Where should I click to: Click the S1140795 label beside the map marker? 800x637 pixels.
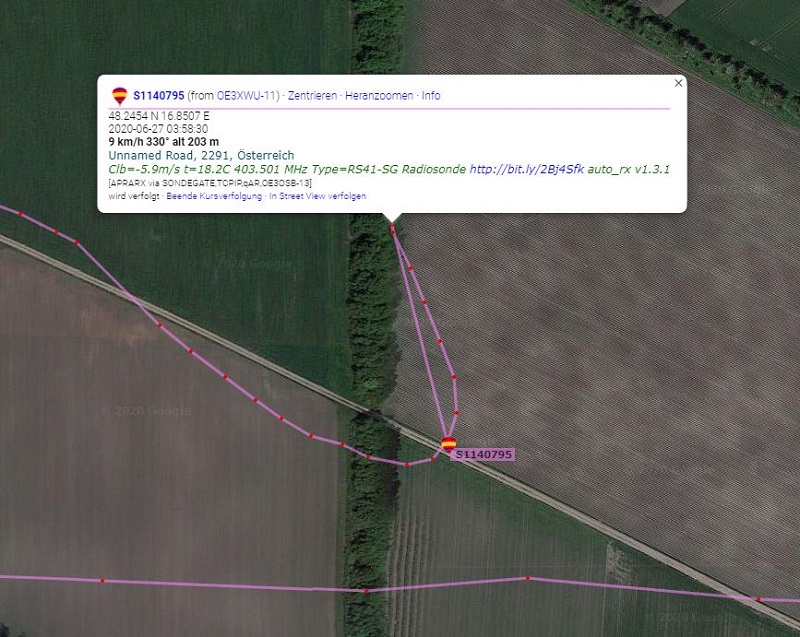483,454
